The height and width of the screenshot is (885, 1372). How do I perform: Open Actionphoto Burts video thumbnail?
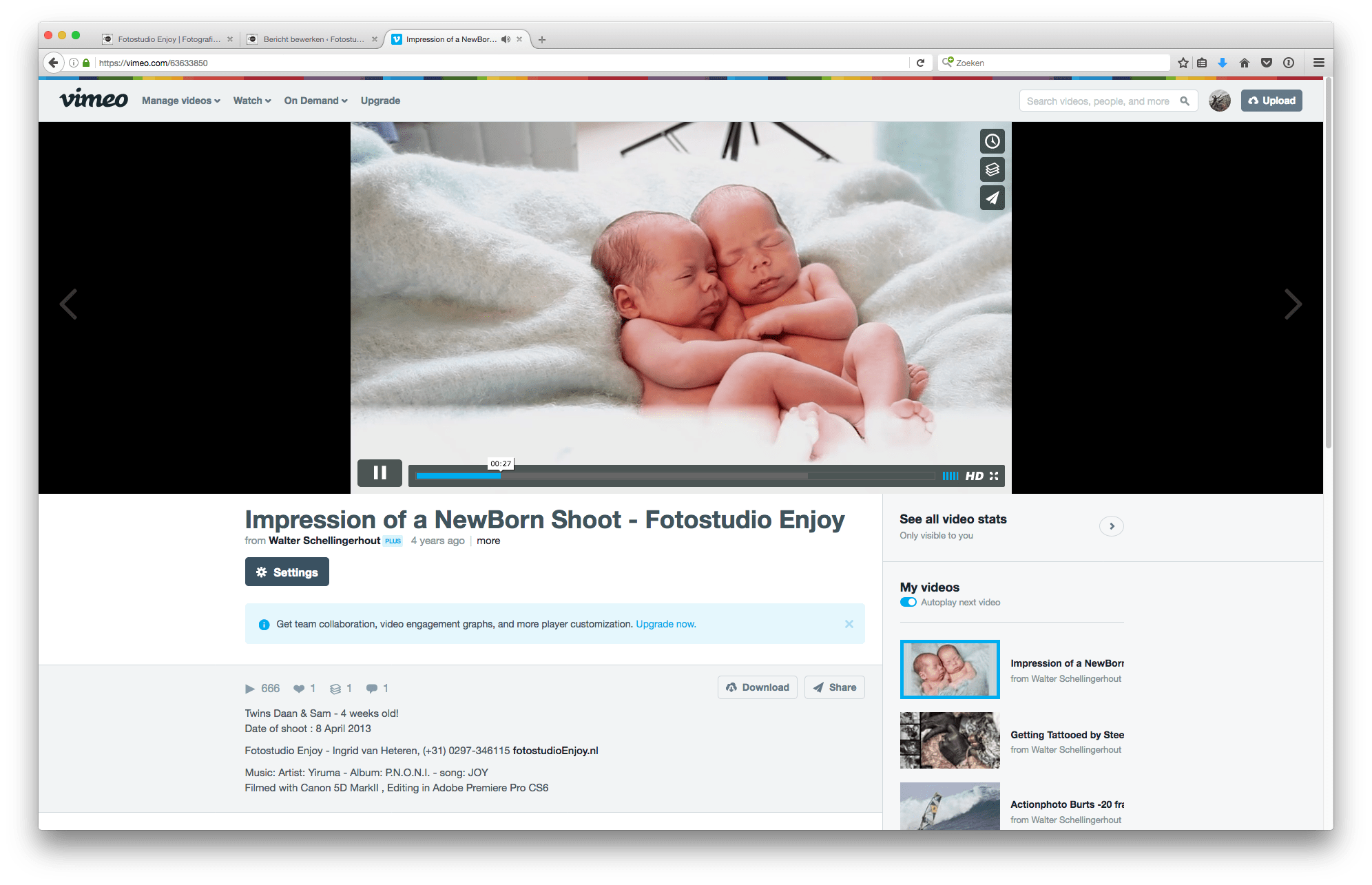(950, 806)
